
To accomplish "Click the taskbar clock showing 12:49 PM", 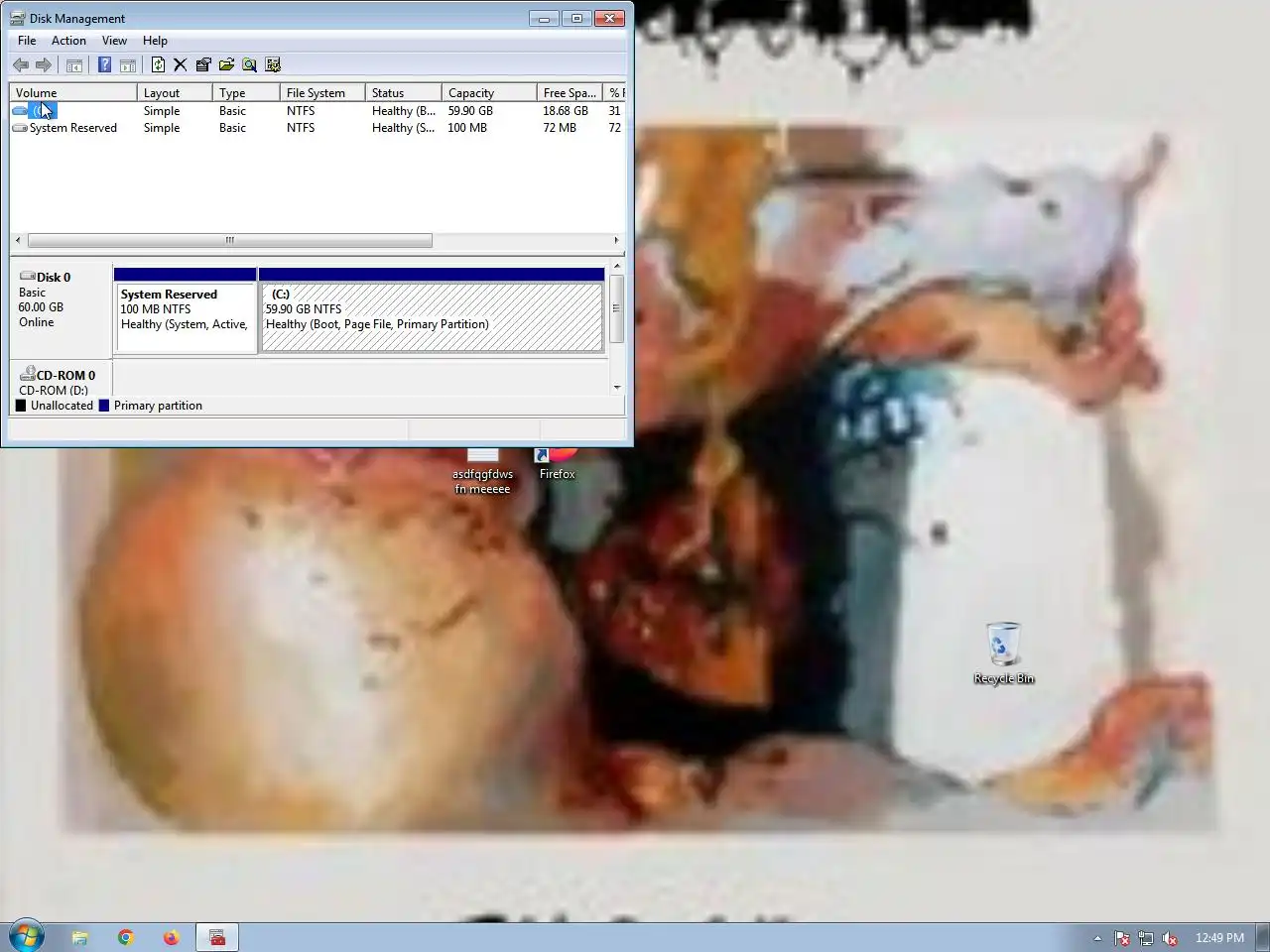I will 1219,938.
